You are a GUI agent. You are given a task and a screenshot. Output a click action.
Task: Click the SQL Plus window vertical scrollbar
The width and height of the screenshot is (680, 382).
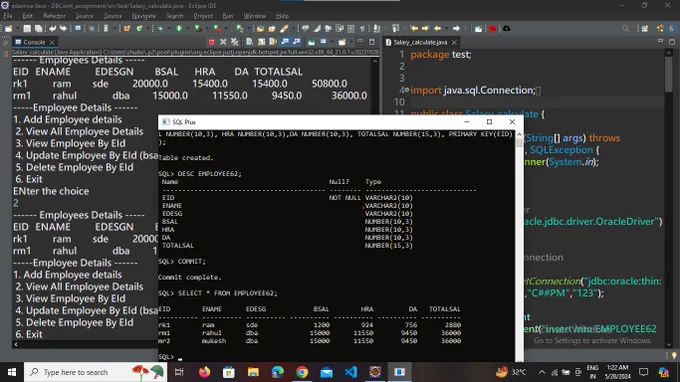tap(519, 246)
